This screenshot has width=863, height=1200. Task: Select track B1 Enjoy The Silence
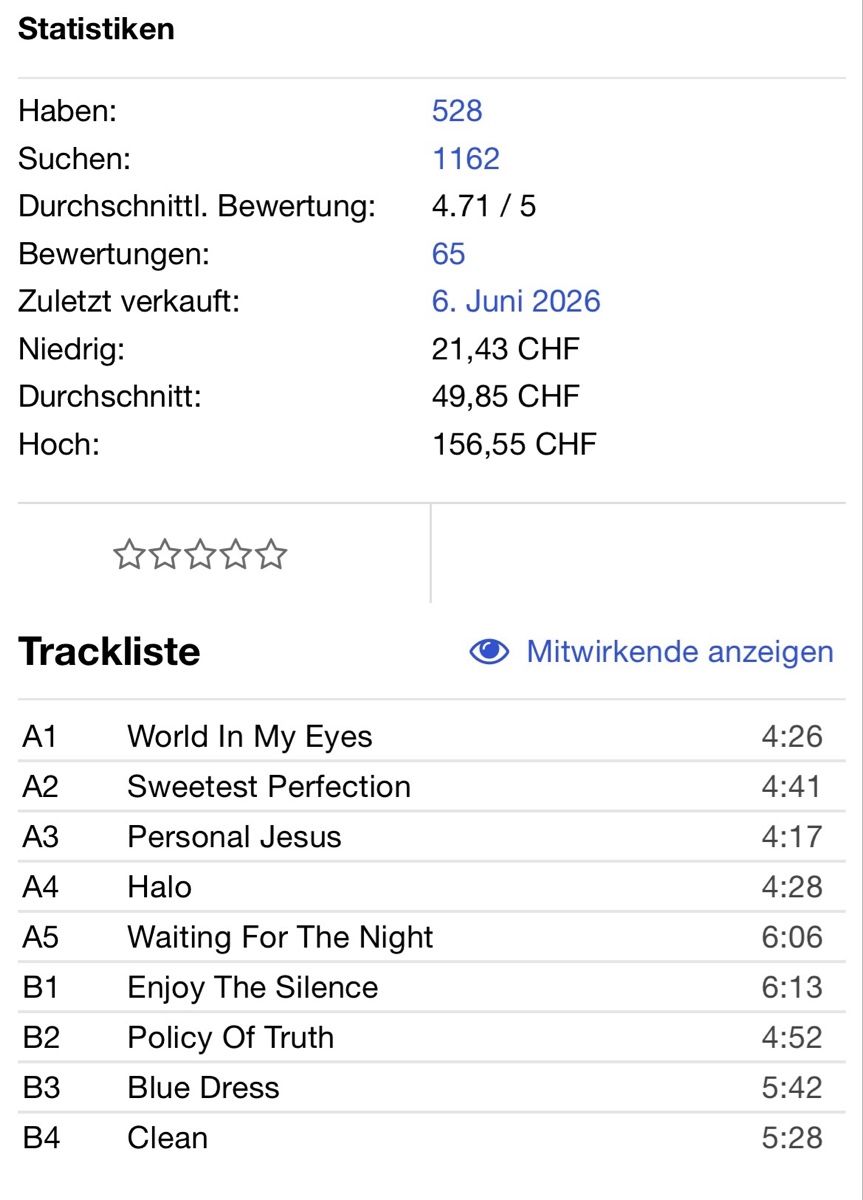click(431, 987)
